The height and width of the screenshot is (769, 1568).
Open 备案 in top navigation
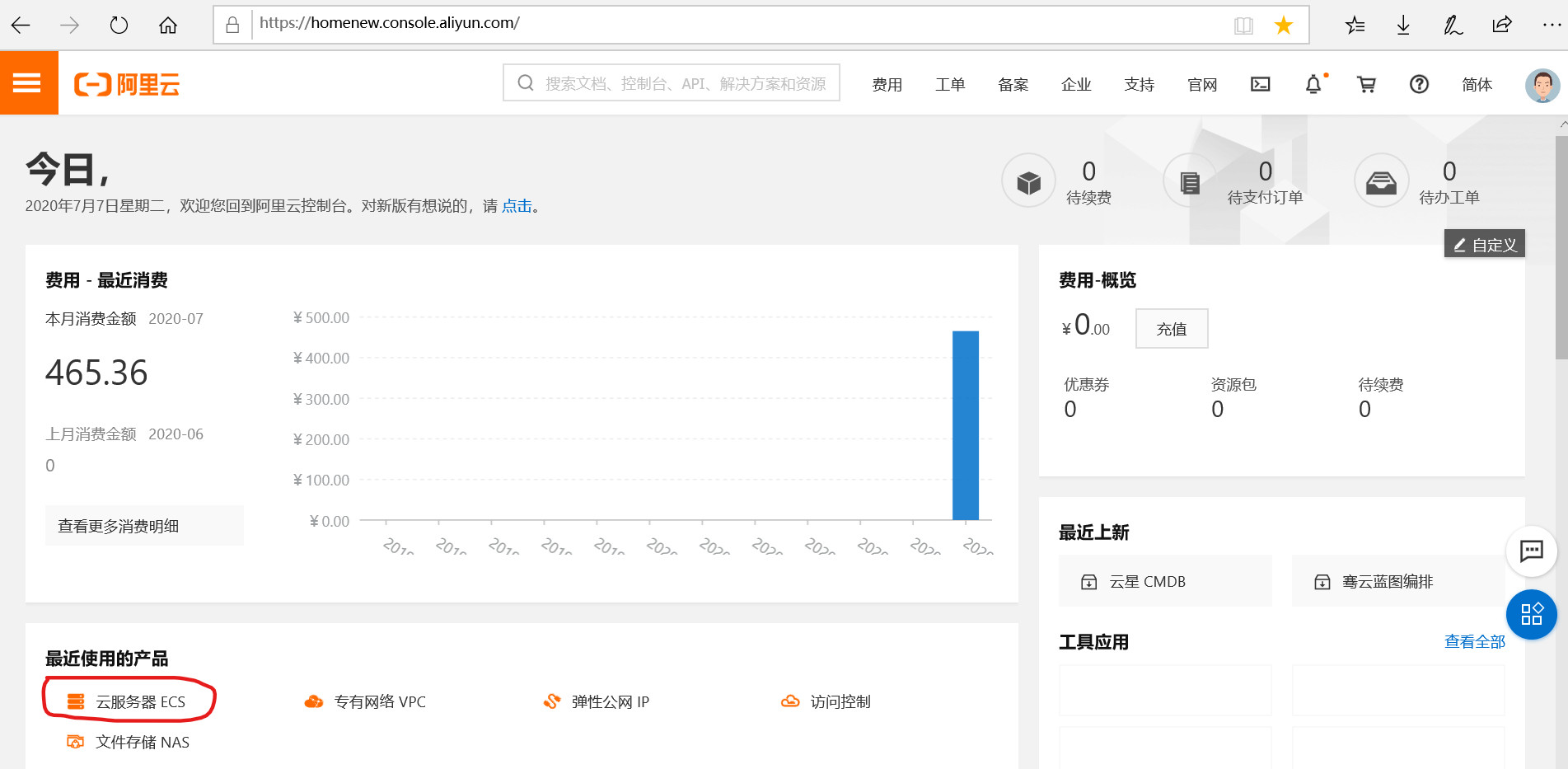1013,84
